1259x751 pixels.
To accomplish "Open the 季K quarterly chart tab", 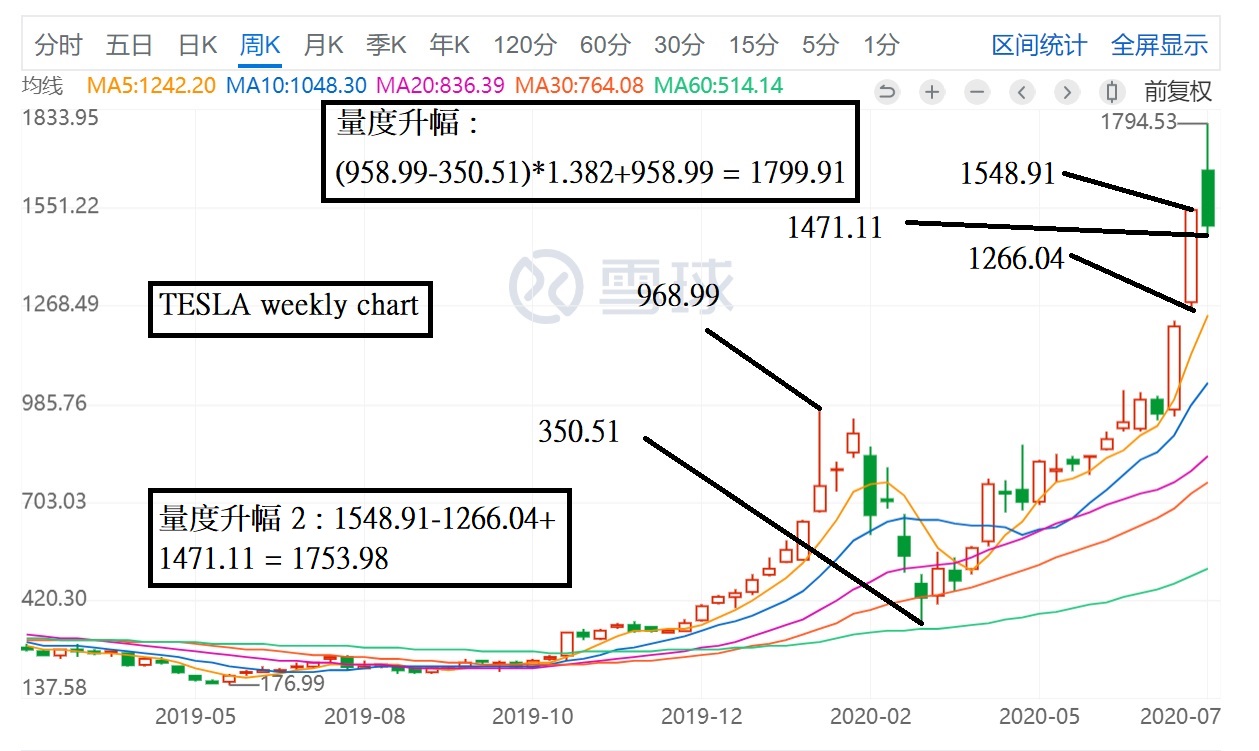I will click(x=386, y=45).
